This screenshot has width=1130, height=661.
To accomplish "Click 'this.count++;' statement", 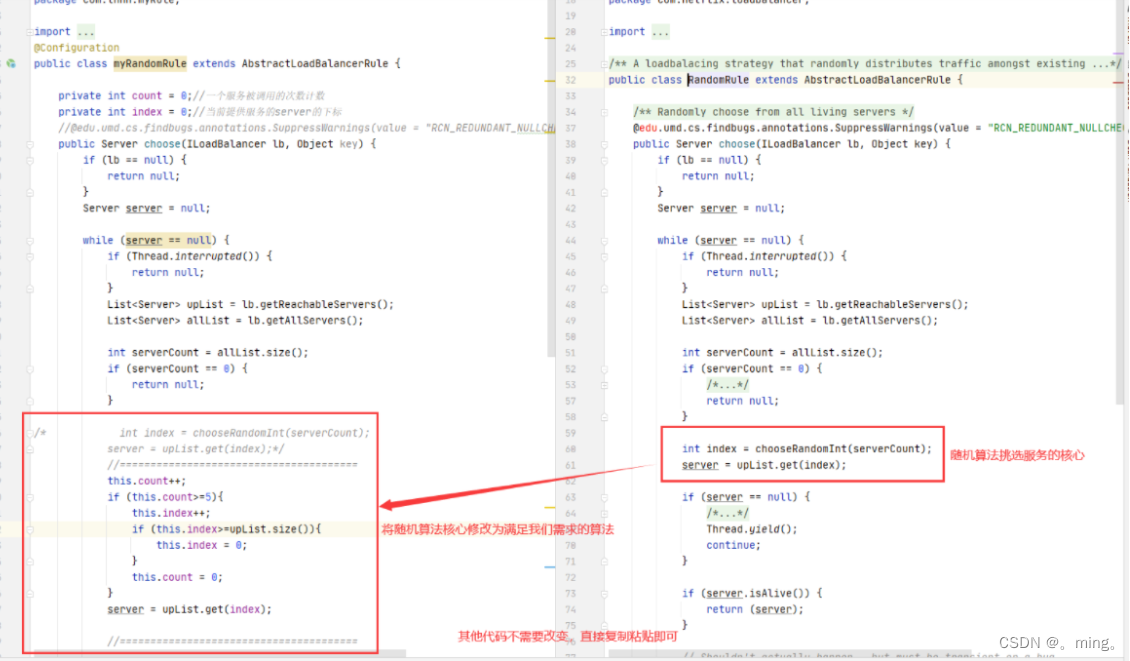I will (146, 481).
